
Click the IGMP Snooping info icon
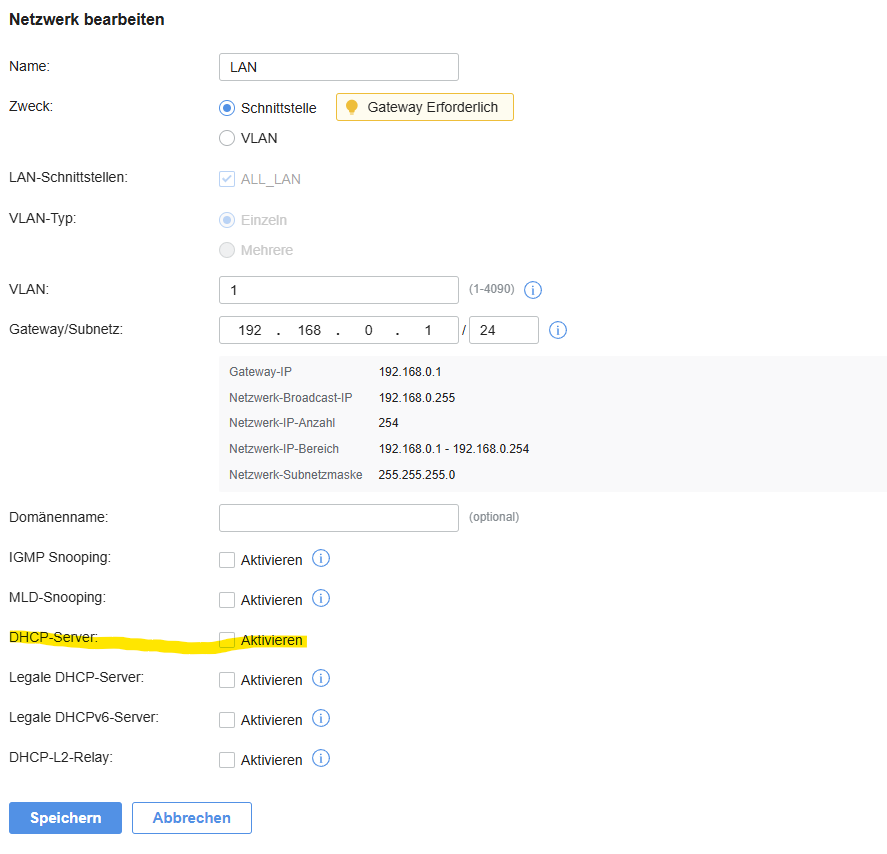tap(321, 559)
